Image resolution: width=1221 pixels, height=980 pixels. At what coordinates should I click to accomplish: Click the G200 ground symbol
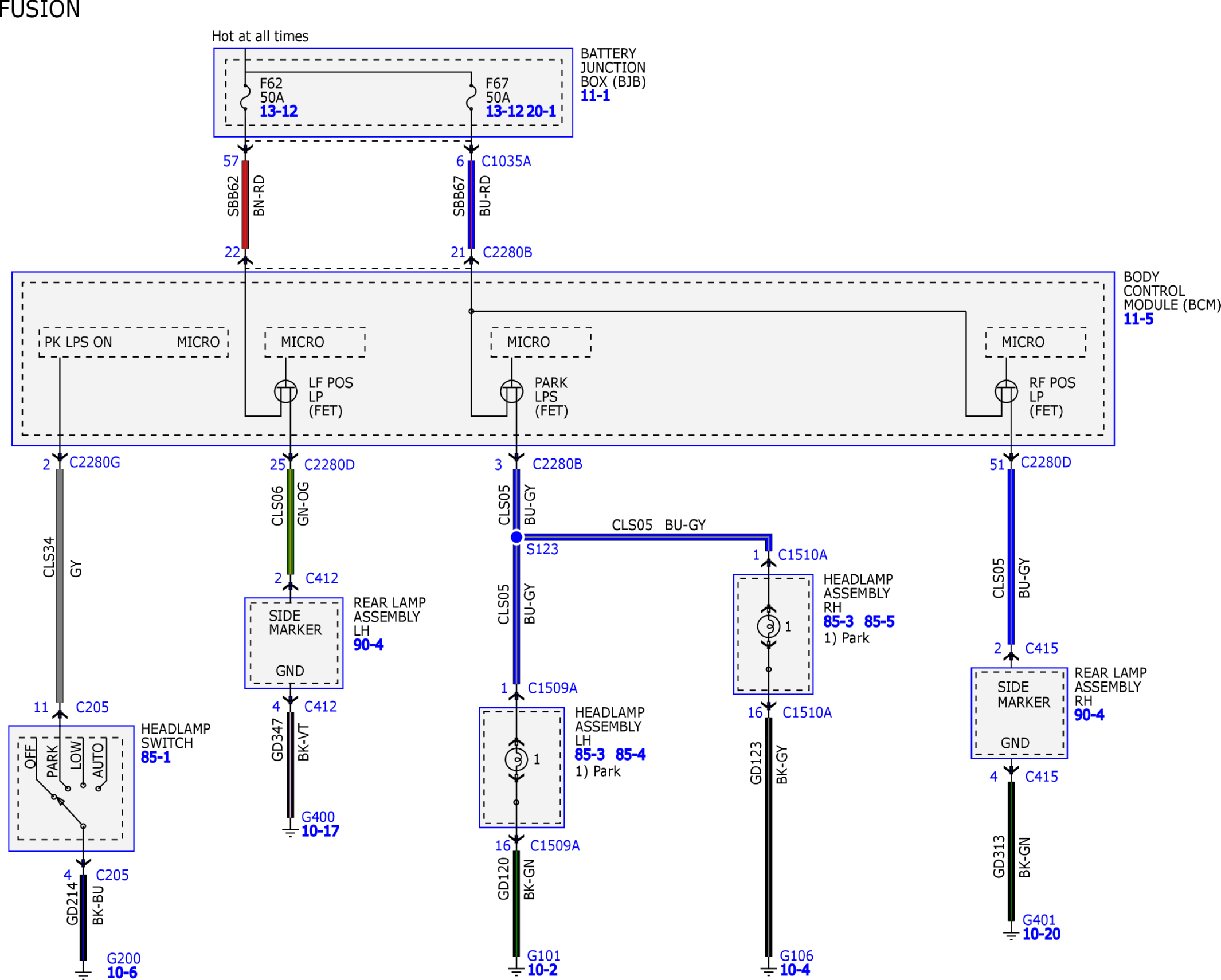tap(83, 973)
